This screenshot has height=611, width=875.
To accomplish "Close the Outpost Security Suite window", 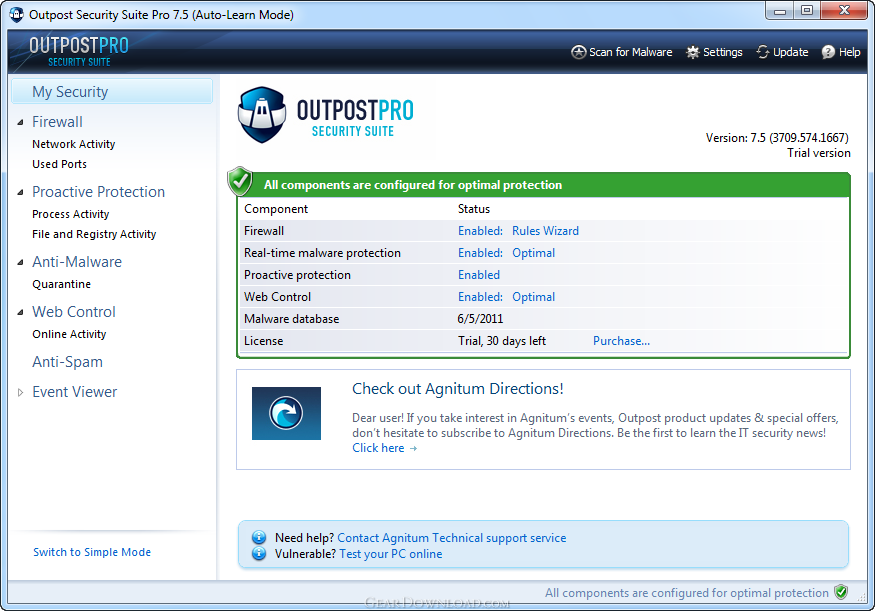I will 845,11.
